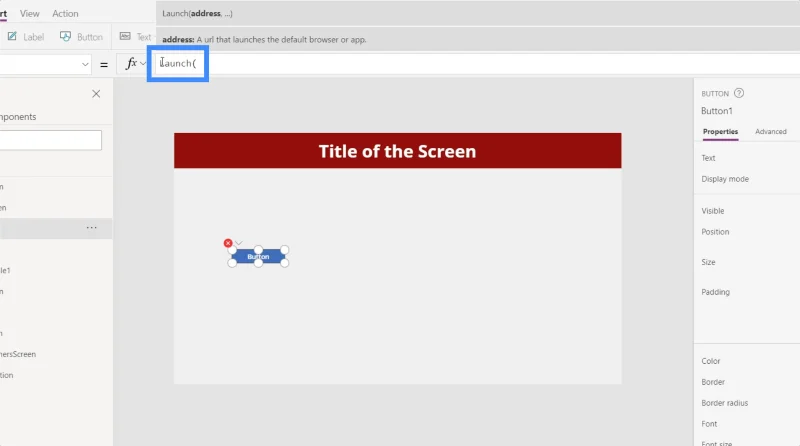Click the help icon next to BUTTON
Viewport: 800px width, 446px height.
click(739, 93)
